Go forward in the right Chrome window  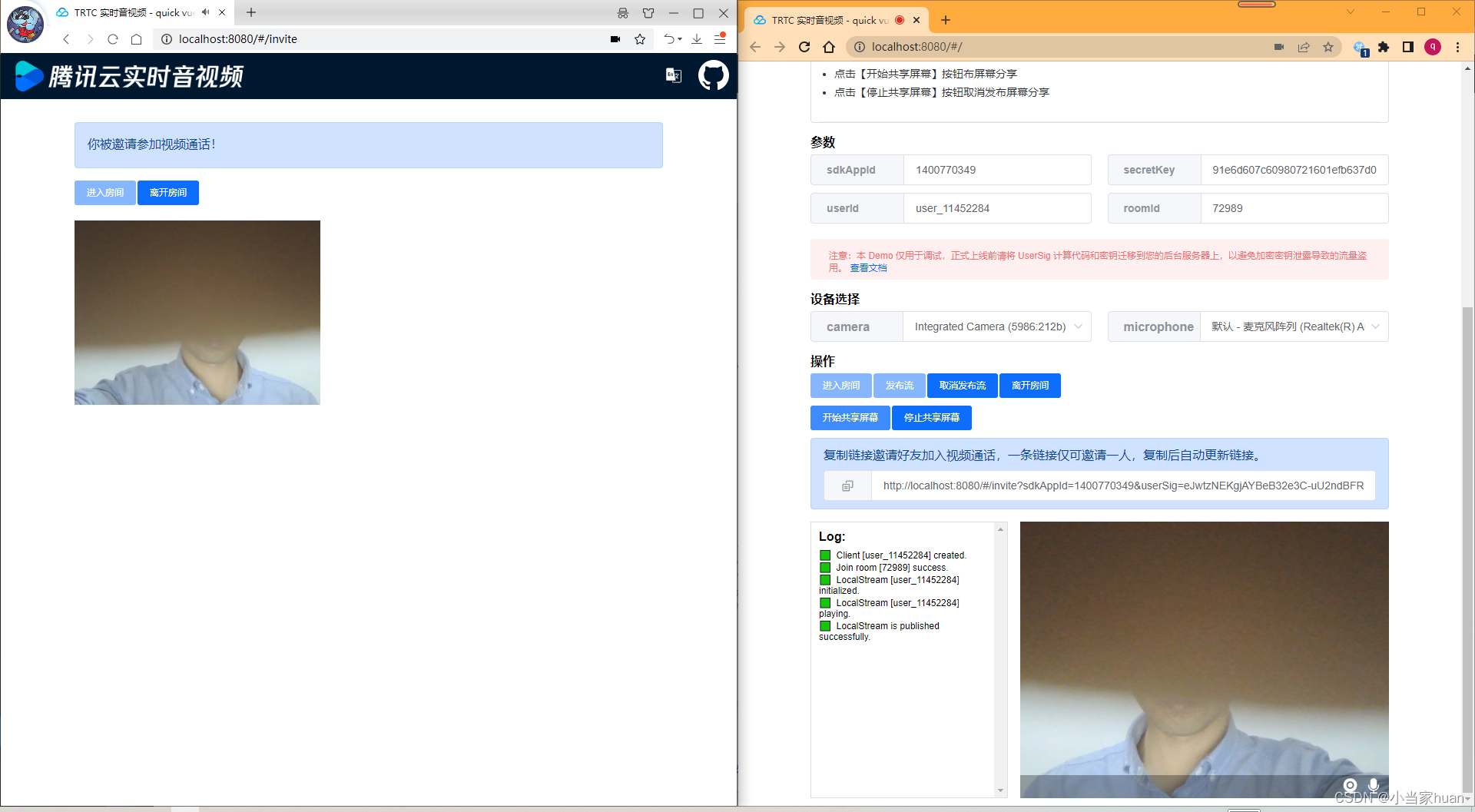point(780,47)
